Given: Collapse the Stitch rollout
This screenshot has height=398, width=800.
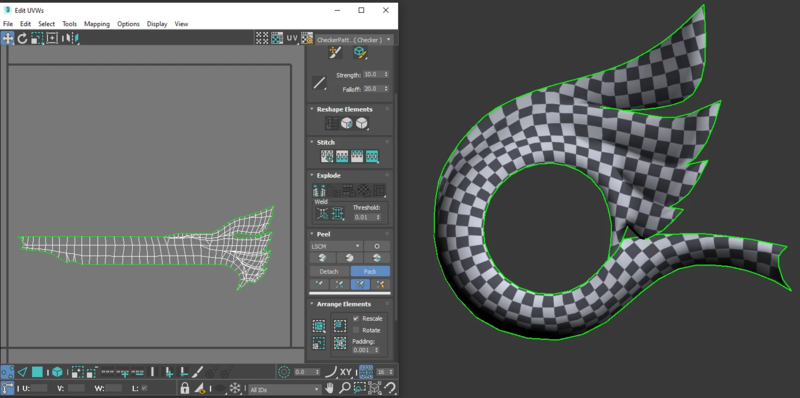Looking at the screenshot, I should (312, 142).
